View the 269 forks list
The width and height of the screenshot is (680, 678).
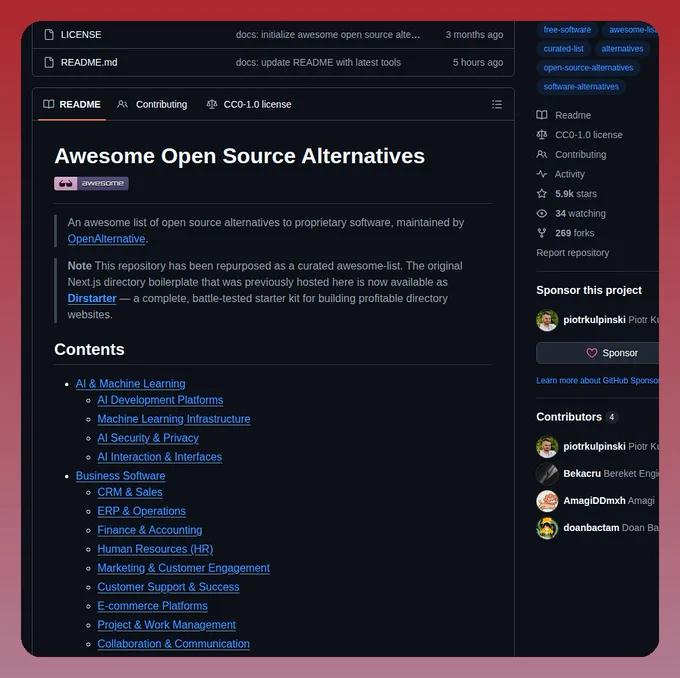tap(575, 233)
